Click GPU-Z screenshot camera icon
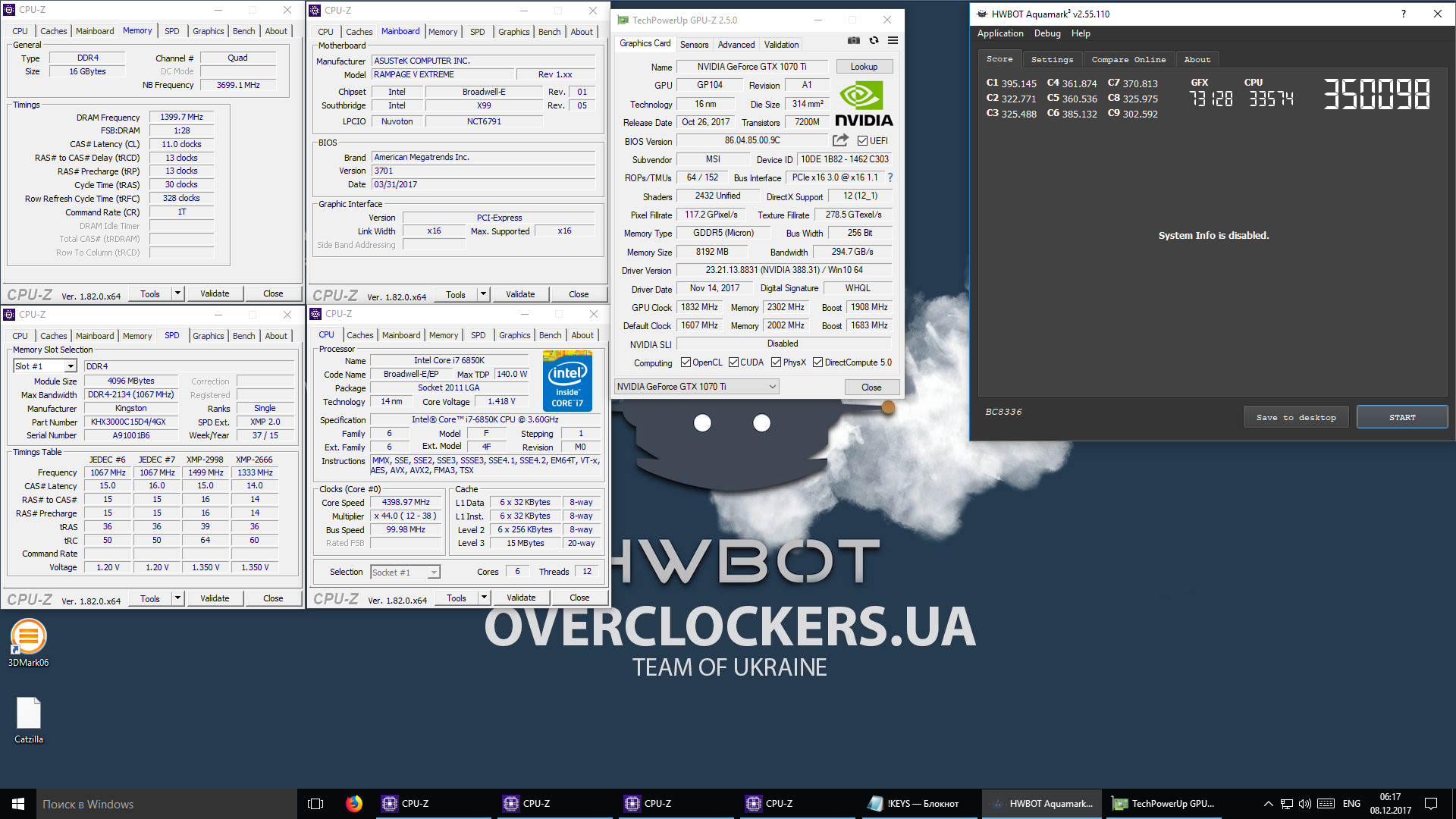Image resolution: width=1456 pixels, height=819 pixels. pyautogui.click(x=853, y=41)
